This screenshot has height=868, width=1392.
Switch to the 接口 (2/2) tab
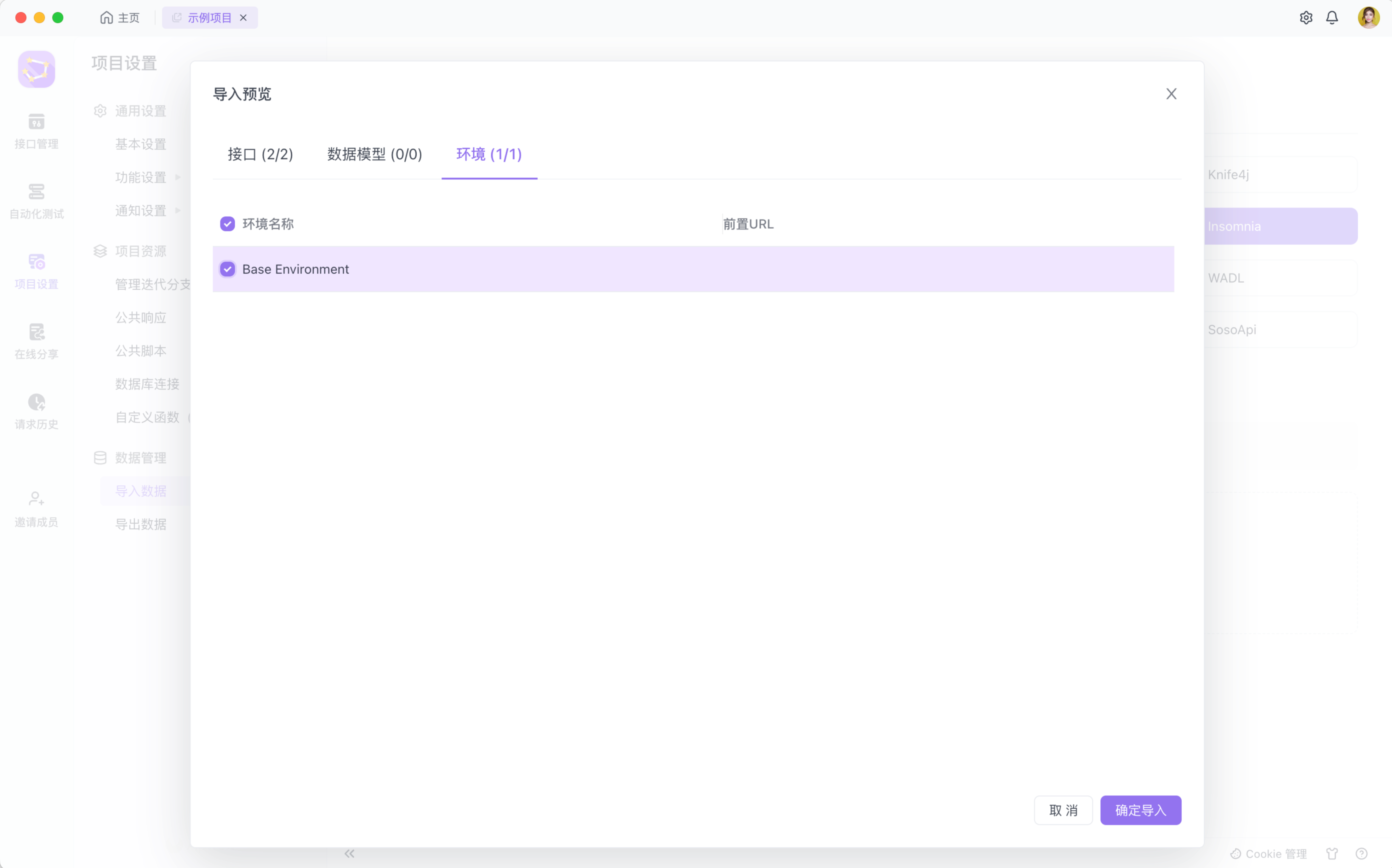260,154
